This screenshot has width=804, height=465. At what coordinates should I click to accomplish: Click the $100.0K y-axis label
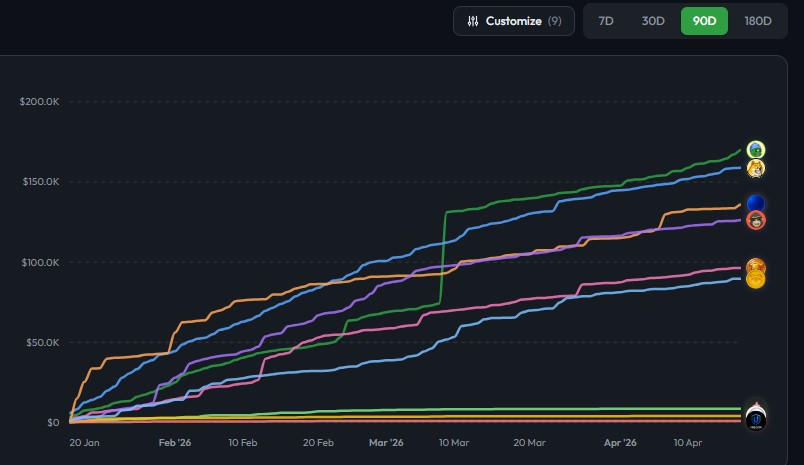click(x=40, y=262)
